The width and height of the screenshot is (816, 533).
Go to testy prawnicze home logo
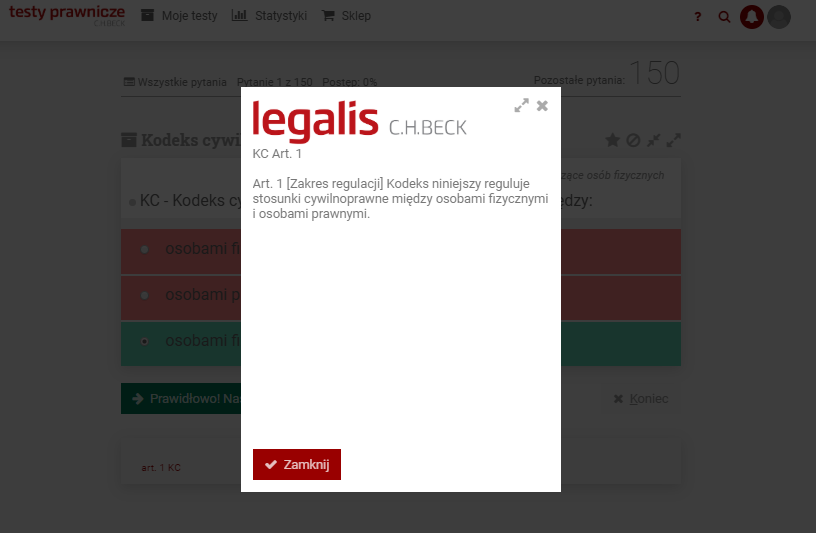point(67,15)
